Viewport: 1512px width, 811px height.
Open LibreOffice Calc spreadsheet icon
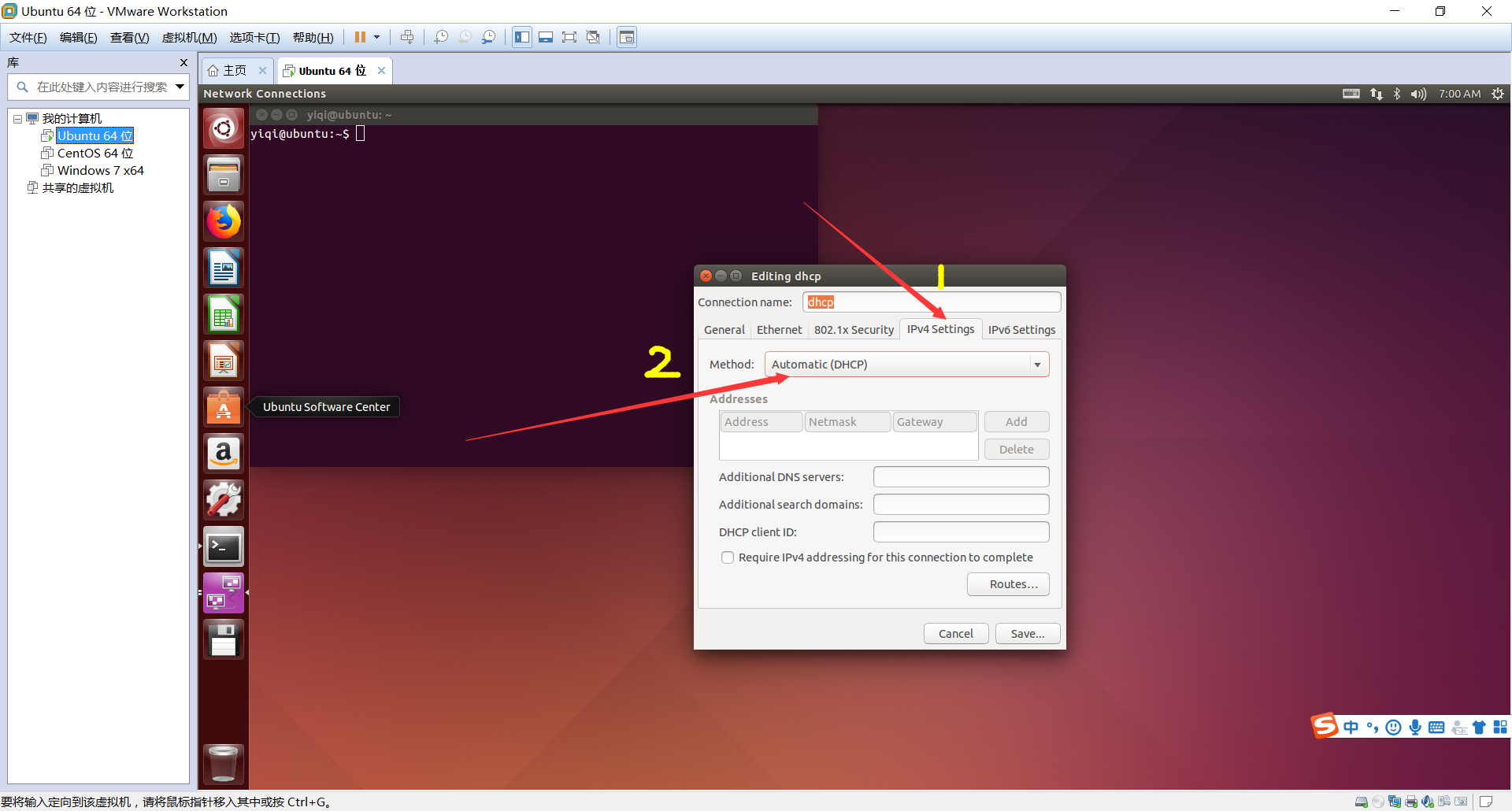click(224, 315)
